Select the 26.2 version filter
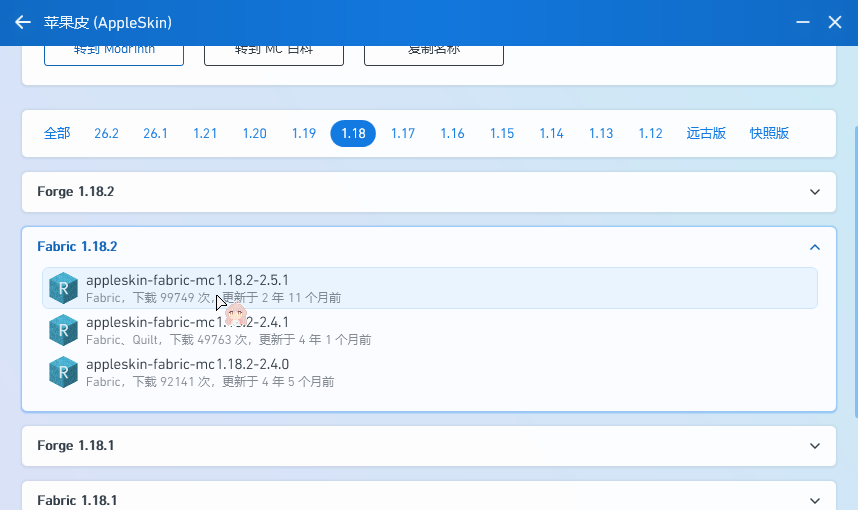The image size is (858, 510). tap(106, 134)
